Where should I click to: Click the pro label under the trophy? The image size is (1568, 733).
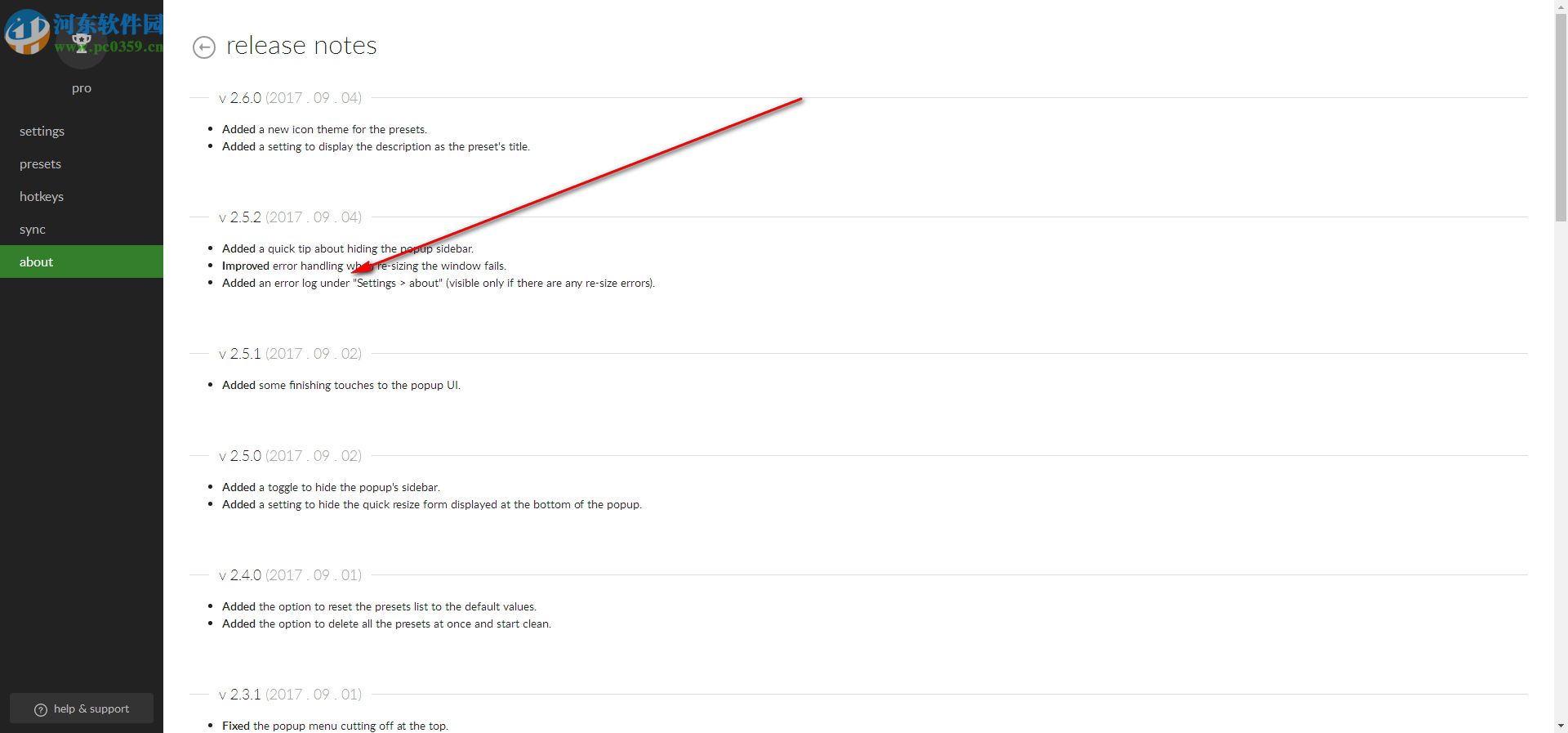coord(82,88)
